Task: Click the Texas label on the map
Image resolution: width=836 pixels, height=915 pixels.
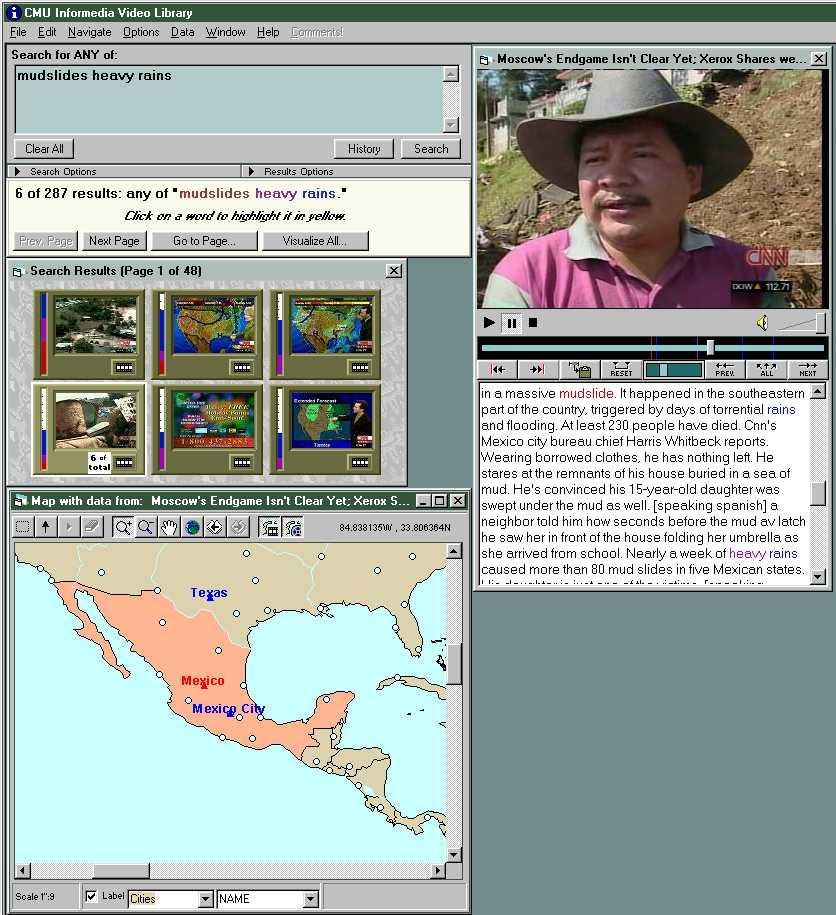Action: pyautogui.click(x=209, y=592)
